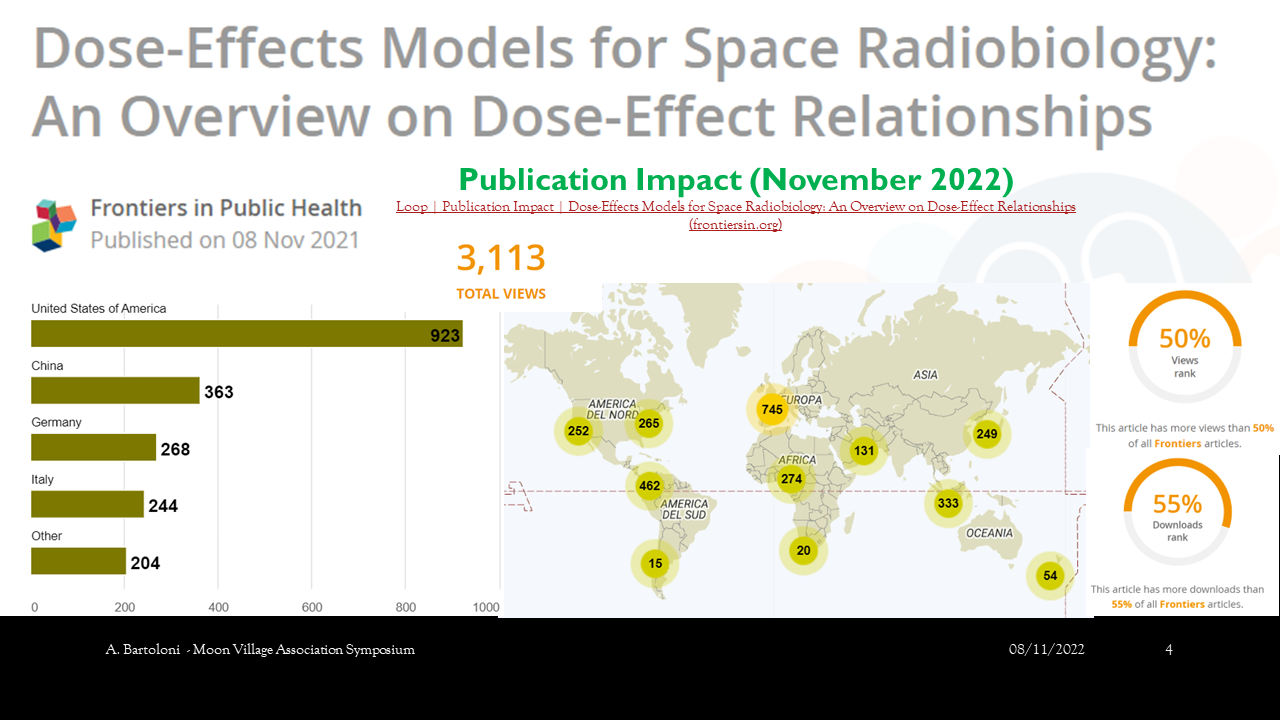
Task: Click the OCEANIA map label
Action: (x=989, y=533)
